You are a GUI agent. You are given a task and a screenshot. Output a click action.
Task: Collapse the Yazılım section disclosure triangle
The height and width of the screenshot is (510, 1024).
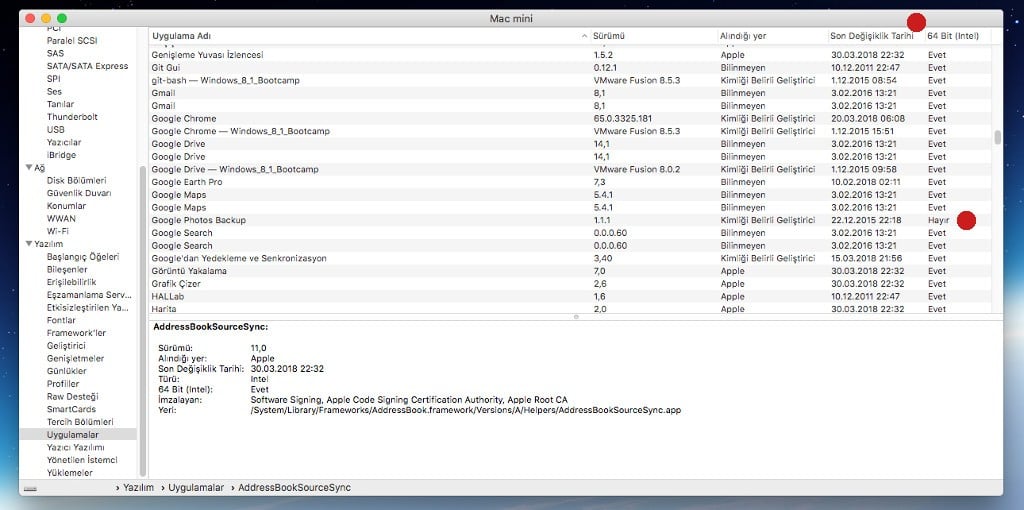coord(30,244)
